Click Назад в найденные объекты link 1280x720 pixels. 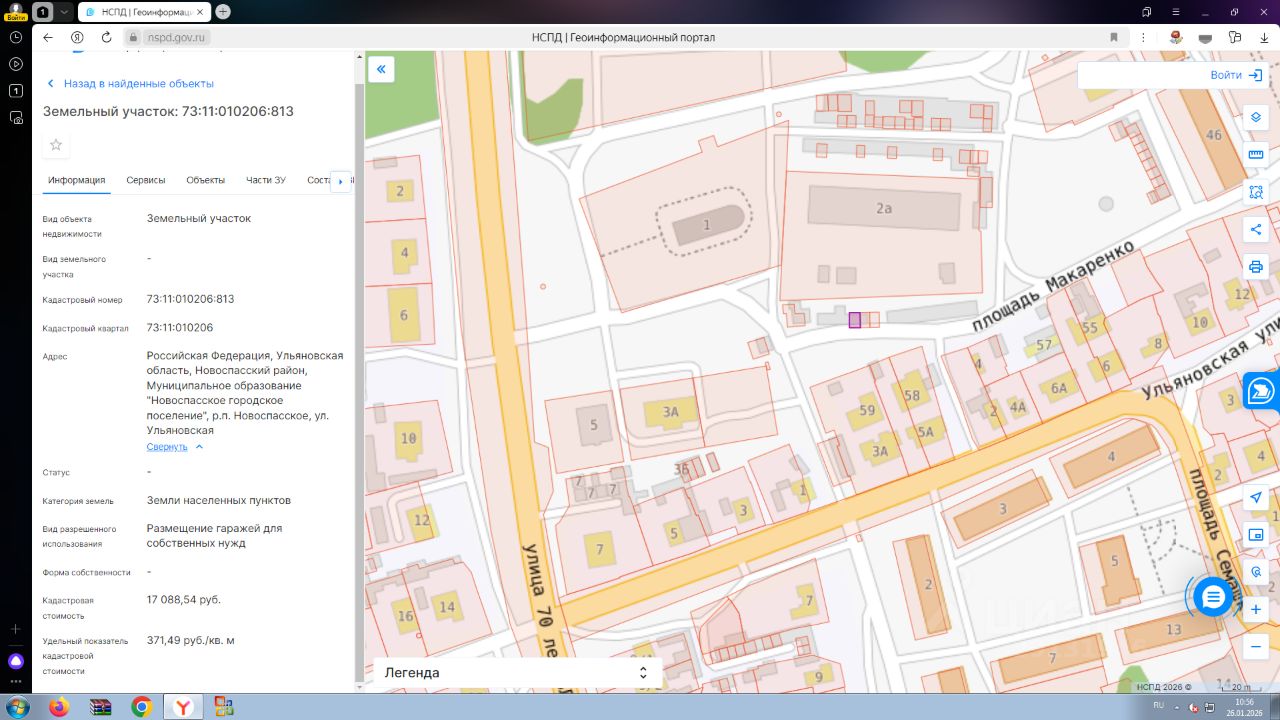138,84
